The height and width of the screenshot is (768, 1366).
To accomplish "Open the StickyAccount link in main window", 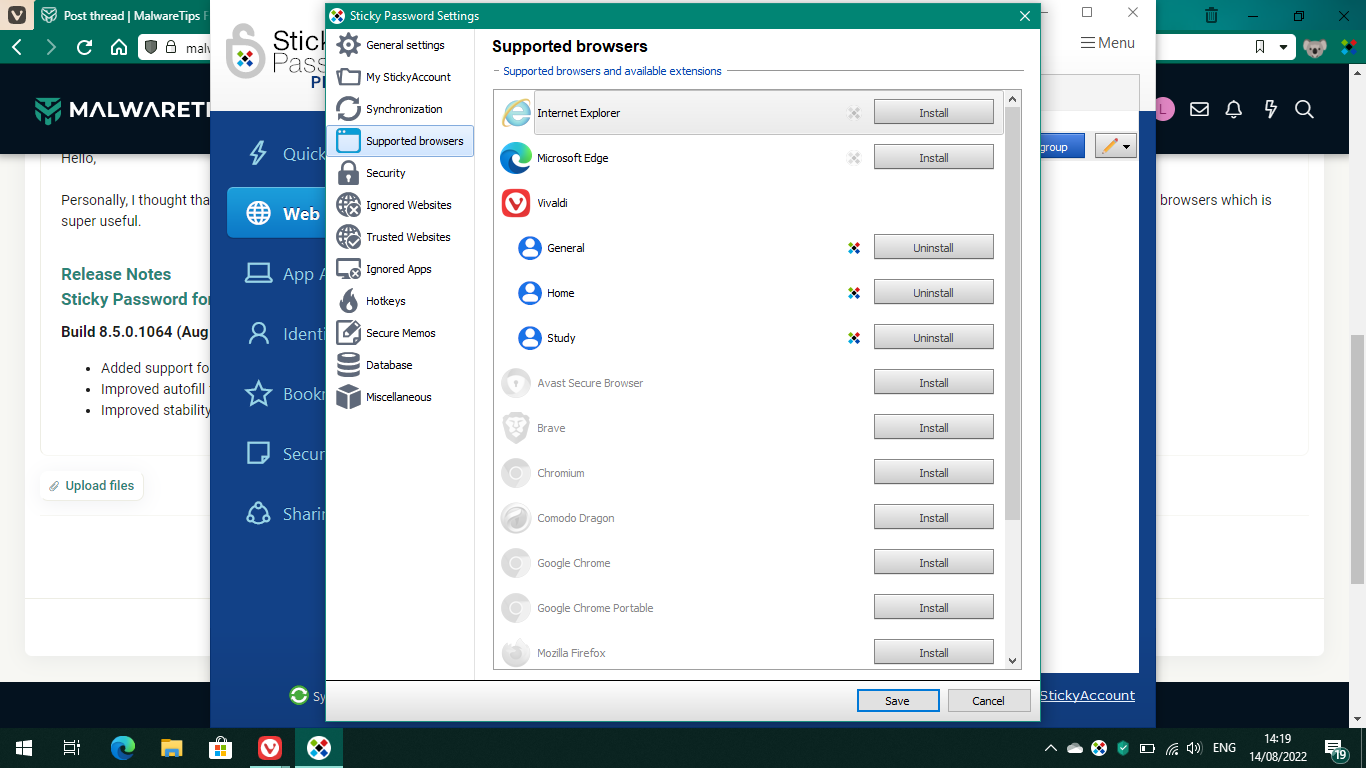I will coord(1087,695).
